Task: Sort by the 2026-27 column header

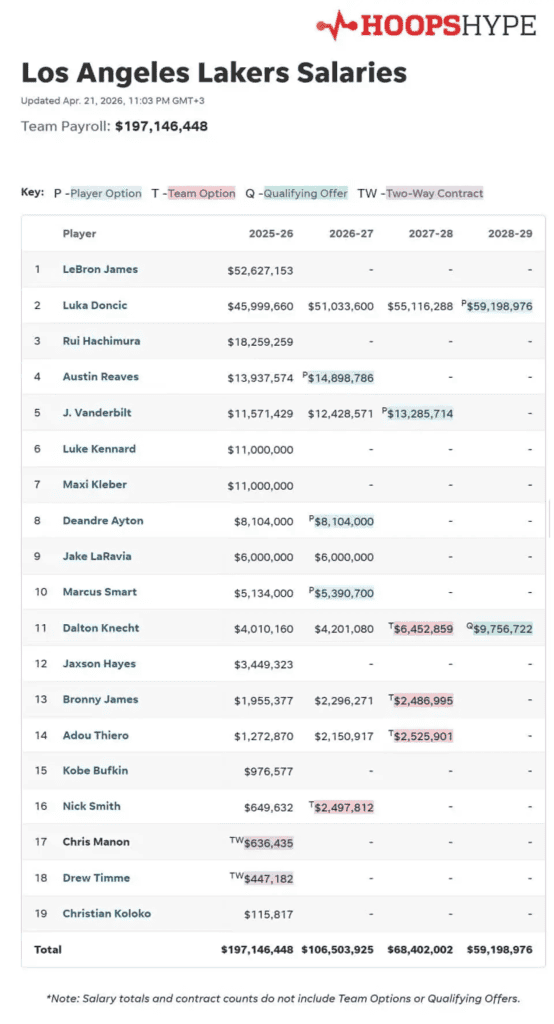Action: (351, 234)
